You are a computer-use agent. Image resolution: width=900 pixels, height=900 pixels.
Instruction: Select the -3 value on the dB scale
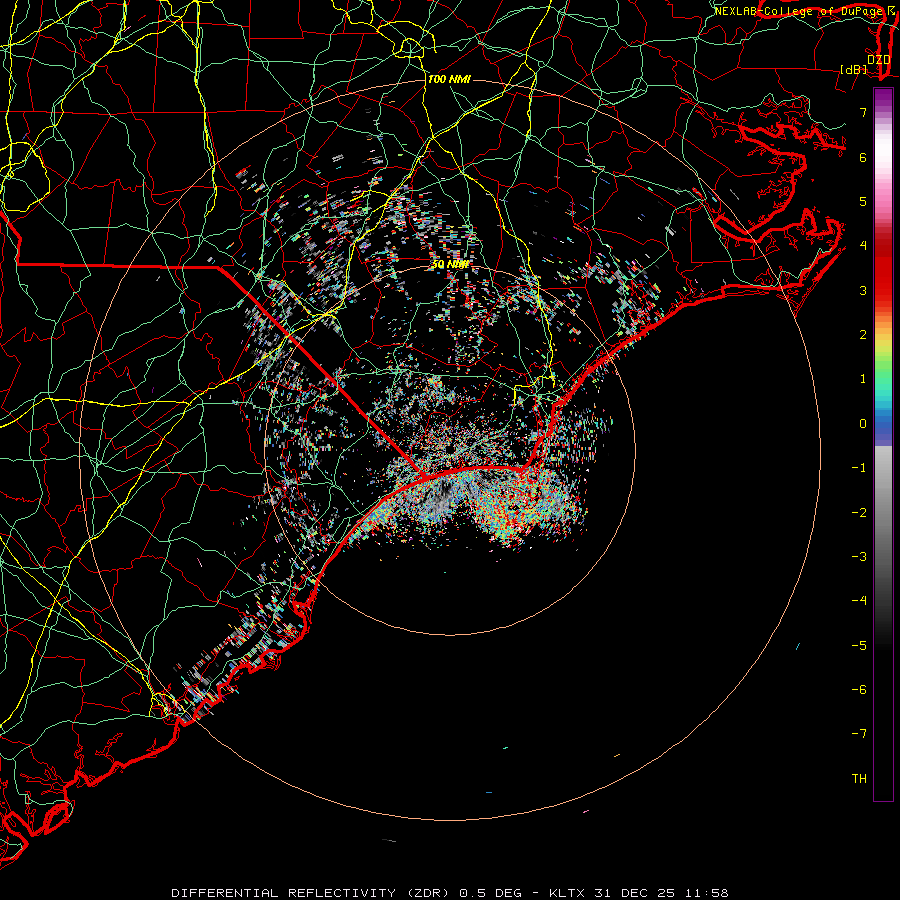coord(859,557)
